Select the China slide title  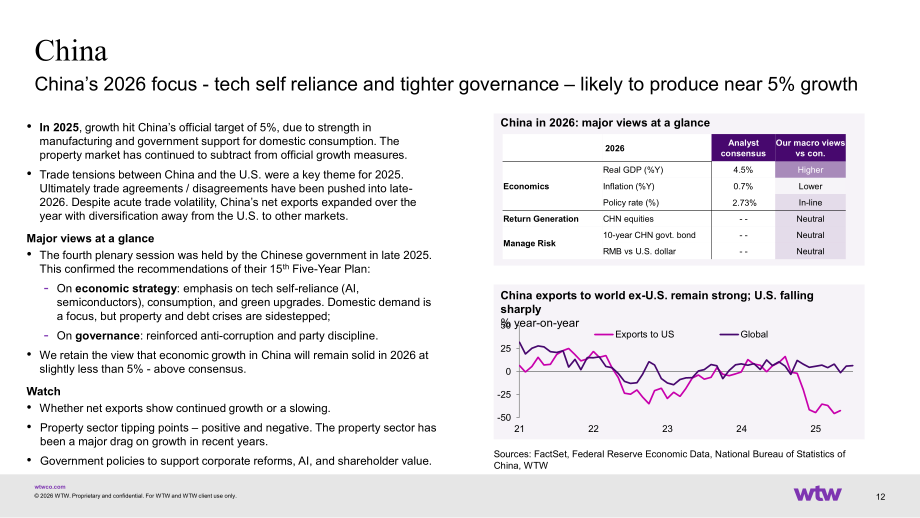click(71, 50)
